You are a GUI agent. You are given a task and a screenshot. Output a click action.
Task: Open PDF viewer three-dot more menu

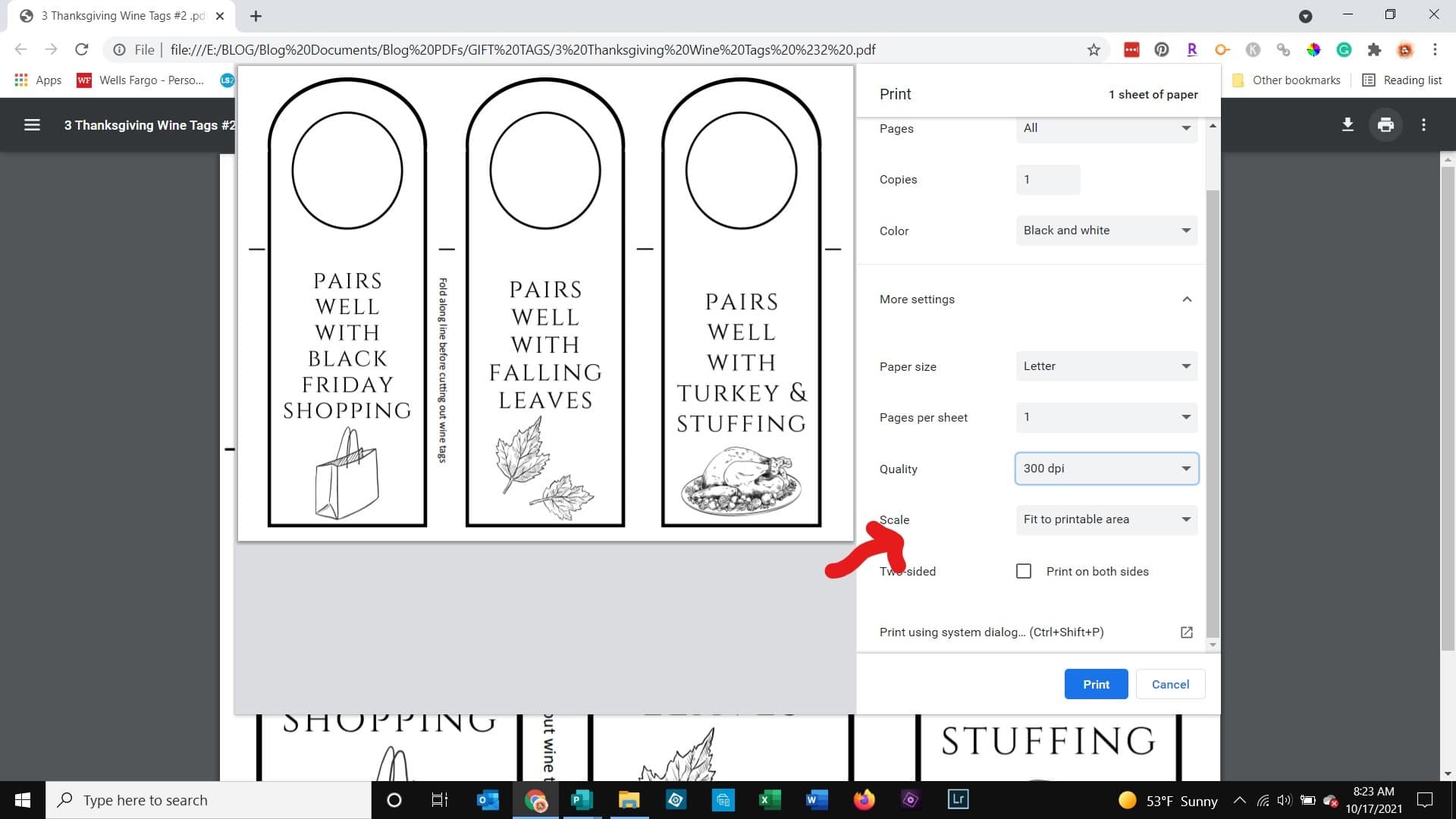coord(1423,125)
